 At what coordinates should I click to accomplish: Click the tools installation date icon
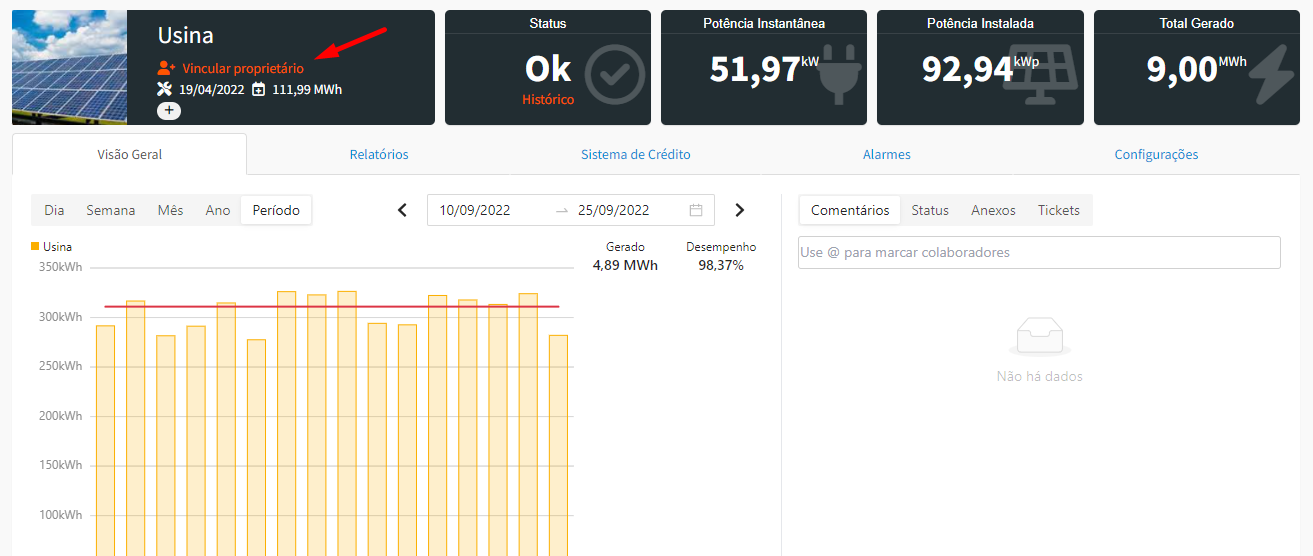click(166, 89)
